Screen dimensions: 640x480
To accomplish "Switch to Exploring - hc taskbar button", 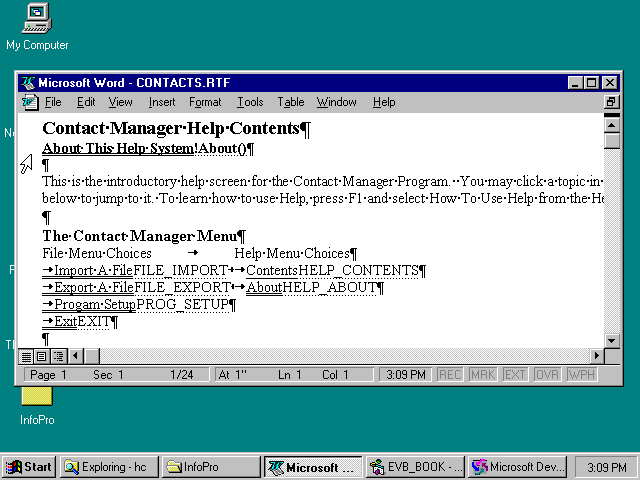I will tap(109, 467).
